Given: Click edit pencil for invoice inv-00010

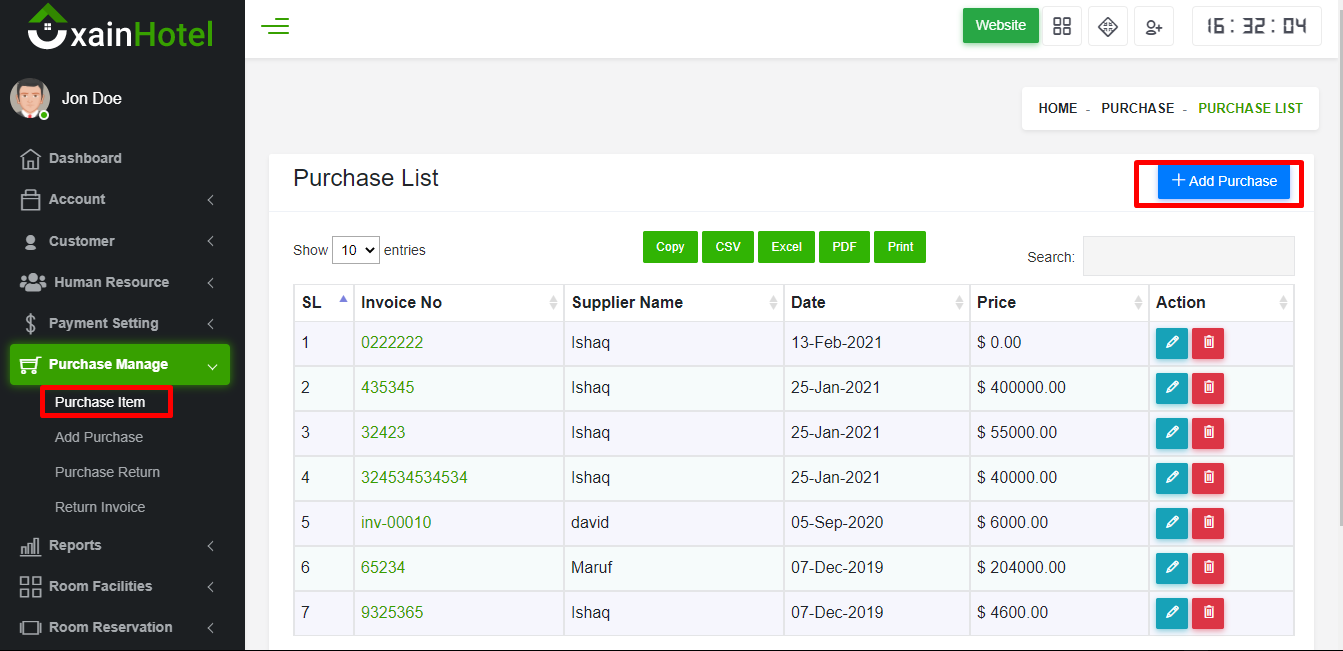Looking at the screenshot, I should coord(1171,523).
